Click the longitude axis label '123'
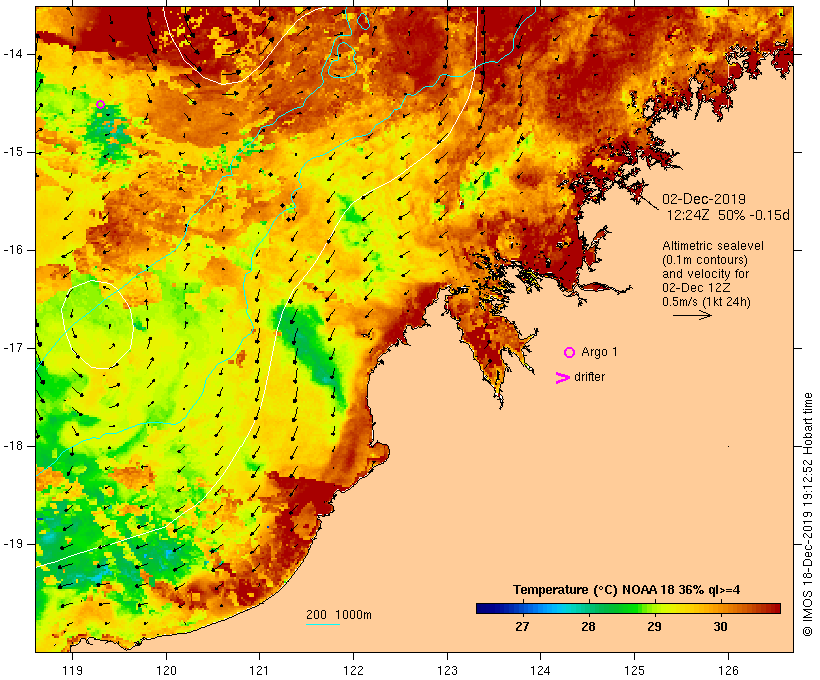The height and width of the screenshot is (680, 820). tap(447, 671)
